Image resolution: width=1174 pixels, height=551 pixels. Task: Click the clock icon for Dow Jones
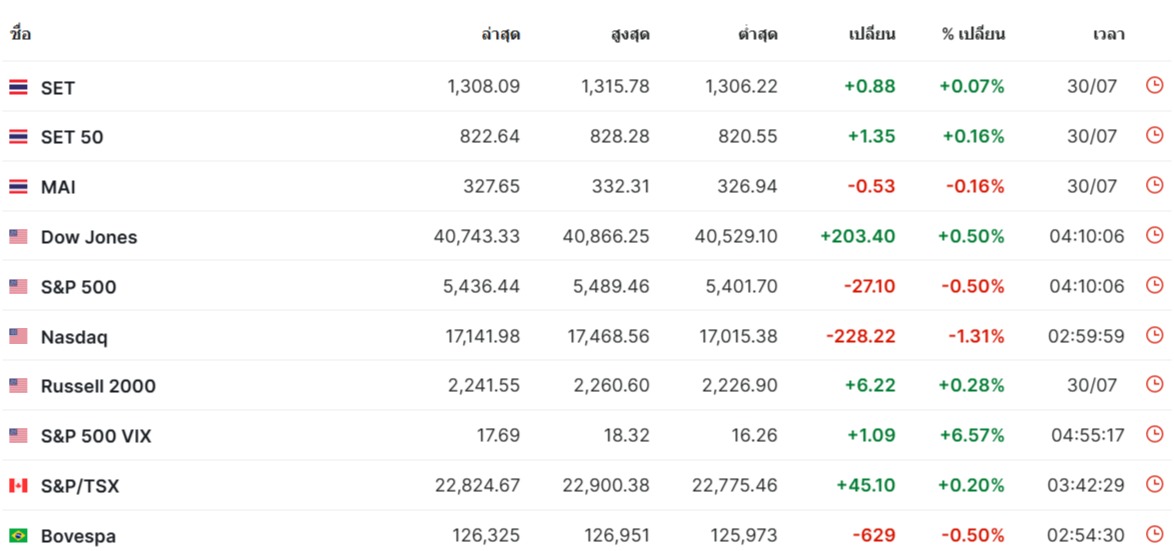point(1154,236)
